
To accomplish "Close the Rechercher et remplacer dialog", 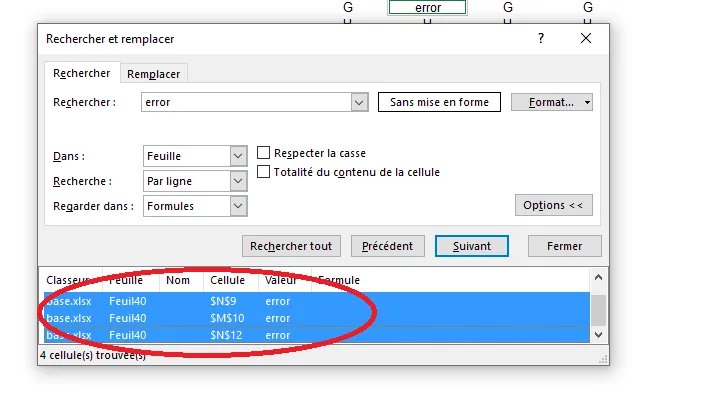I will click(586, 38).
